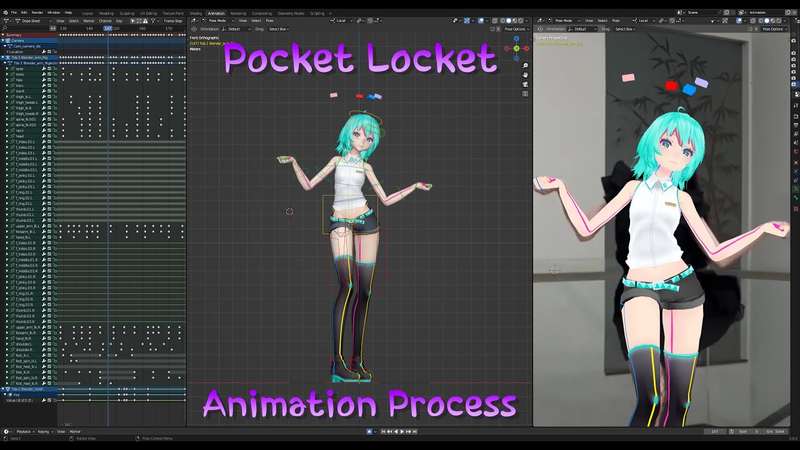Click the current frame marker in dope sheet
800x450 pixels.
(108, 29)
